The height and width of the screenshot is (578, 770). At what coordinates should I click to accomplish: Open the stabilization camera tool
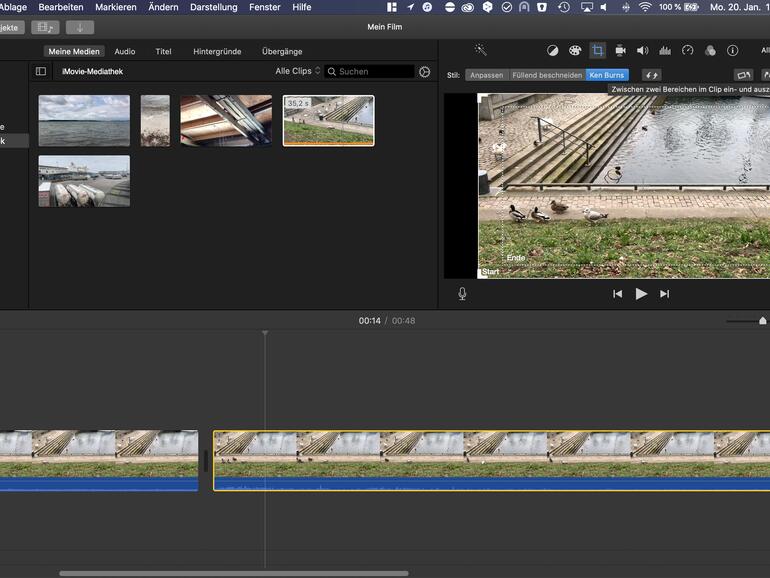620,50
